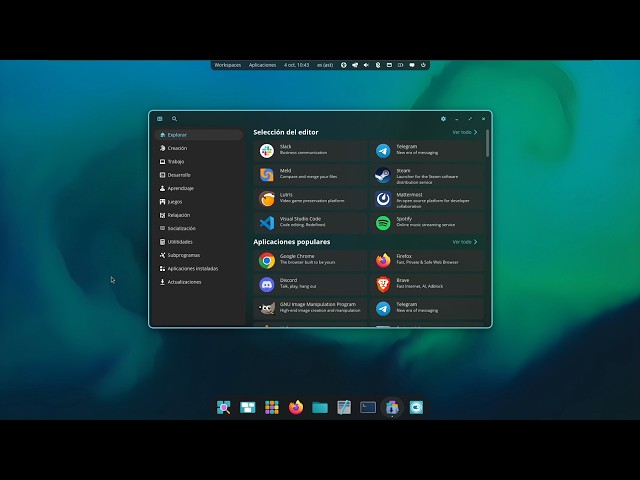Viewport: 640px width, 480px height.
Task: Toggle the sidebar panel icon in the store header
Action: click(160, 119)
